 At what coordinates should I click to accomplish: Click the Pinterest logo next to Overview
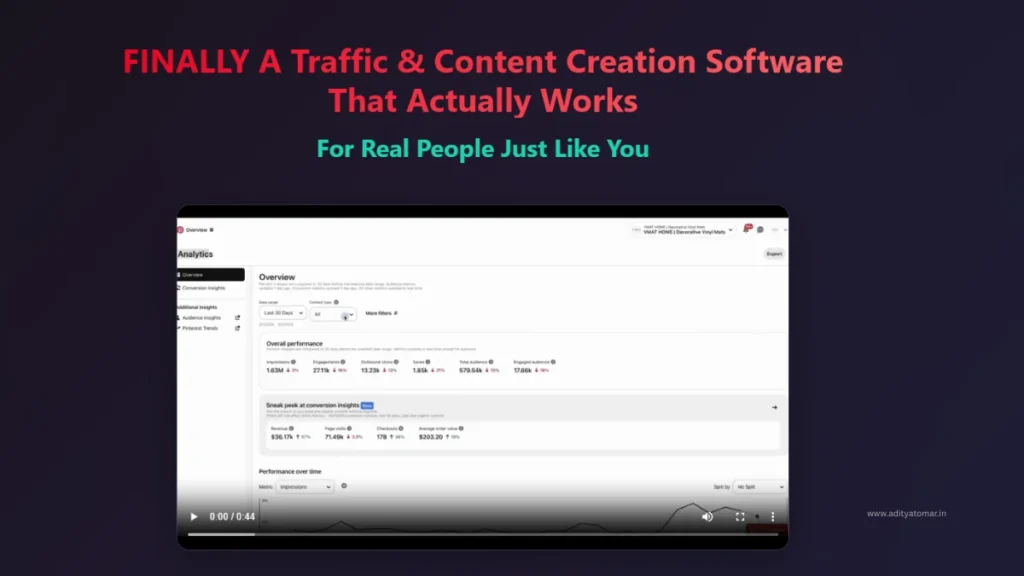click(181, 229)
